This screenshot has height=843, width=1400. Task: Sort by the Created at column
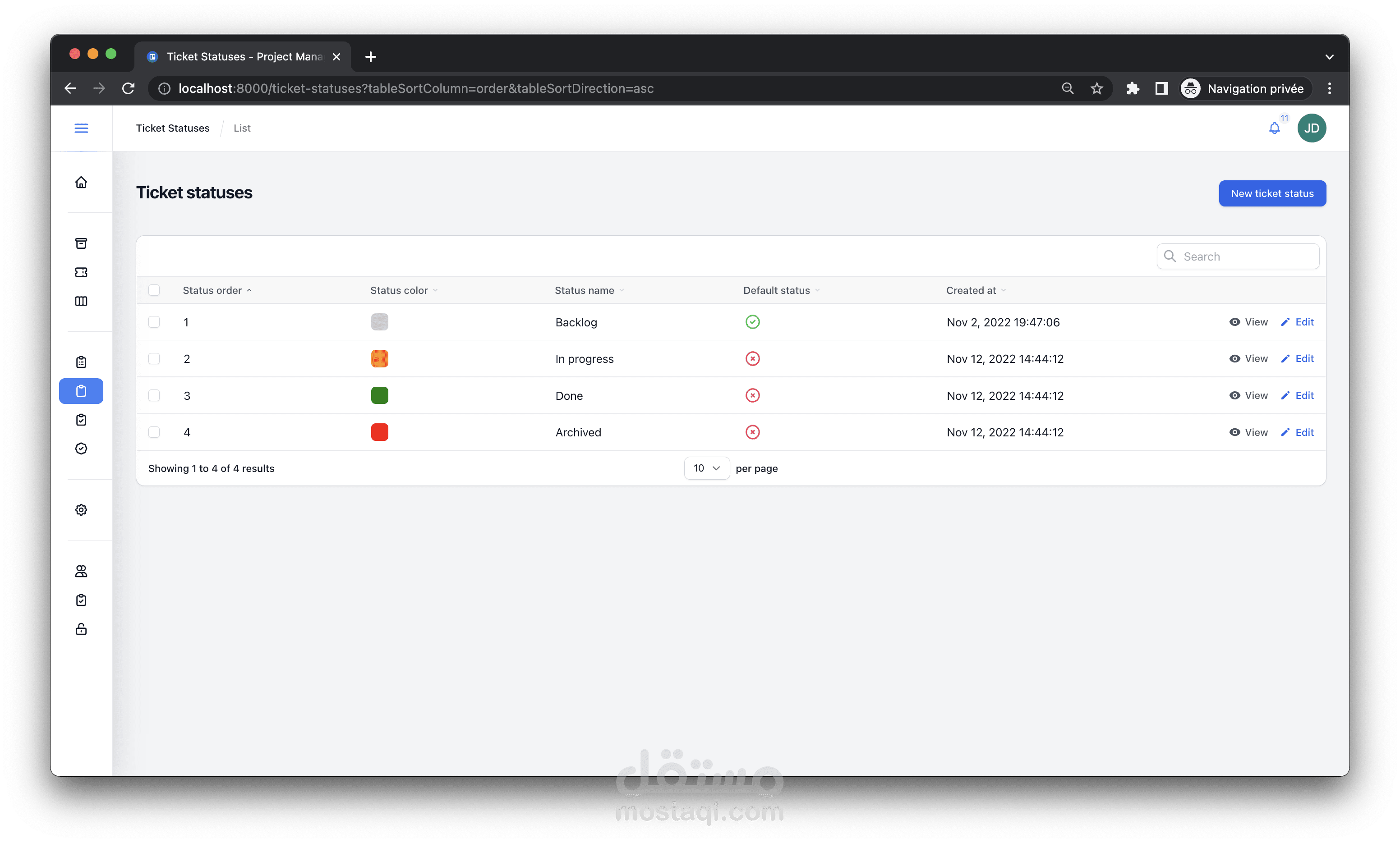click(976, 290)
